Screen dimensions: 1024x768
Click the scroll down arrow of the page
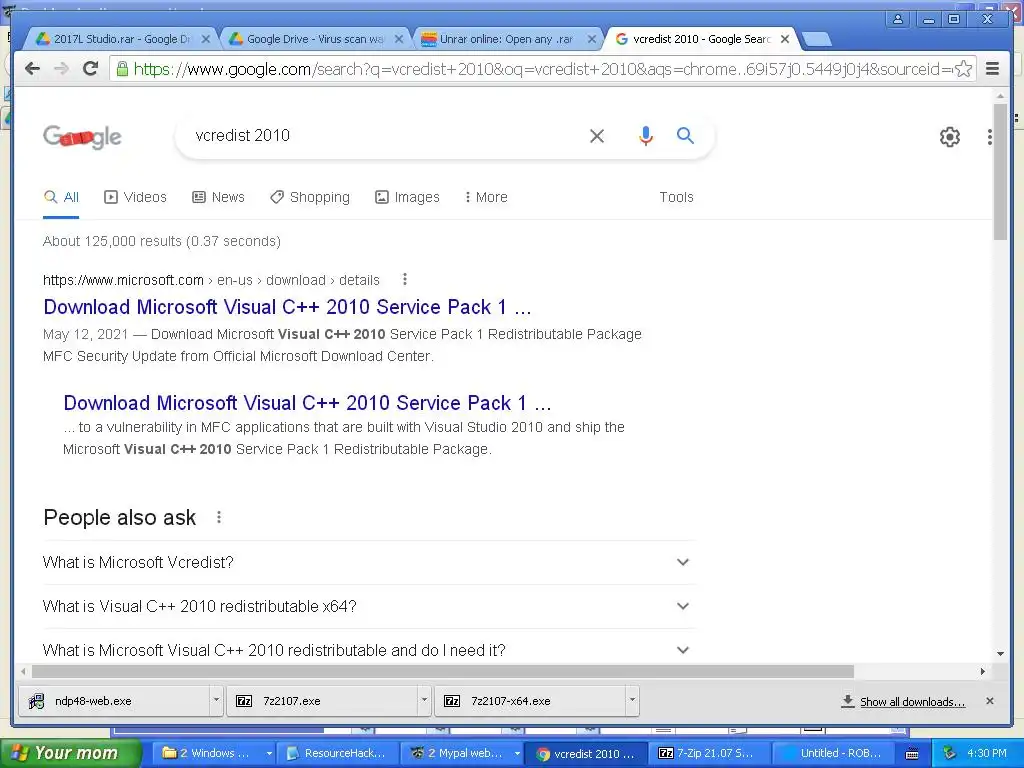point(1000,653)
